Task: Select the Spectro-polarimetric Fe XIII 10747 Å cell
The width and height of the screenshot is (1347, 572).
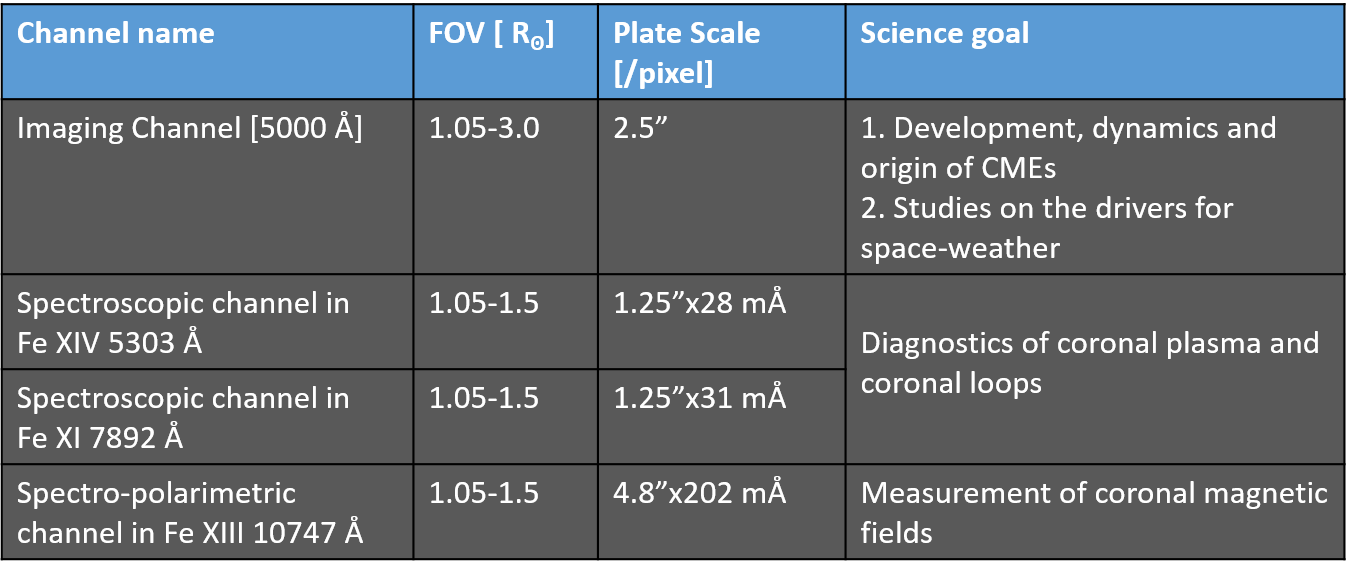Action: [x=207, y=511]
